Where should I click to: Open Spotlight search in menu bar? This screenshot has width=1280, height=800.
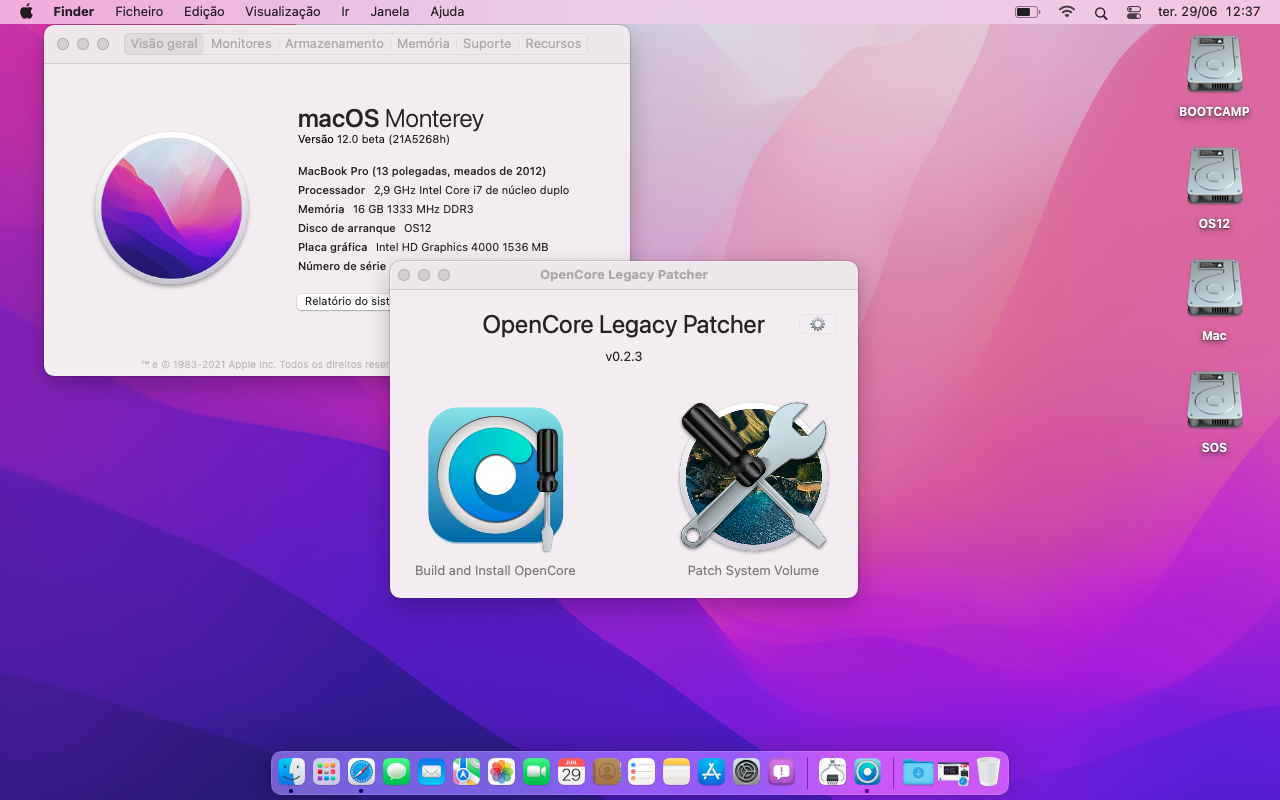tap(1101, 12)
